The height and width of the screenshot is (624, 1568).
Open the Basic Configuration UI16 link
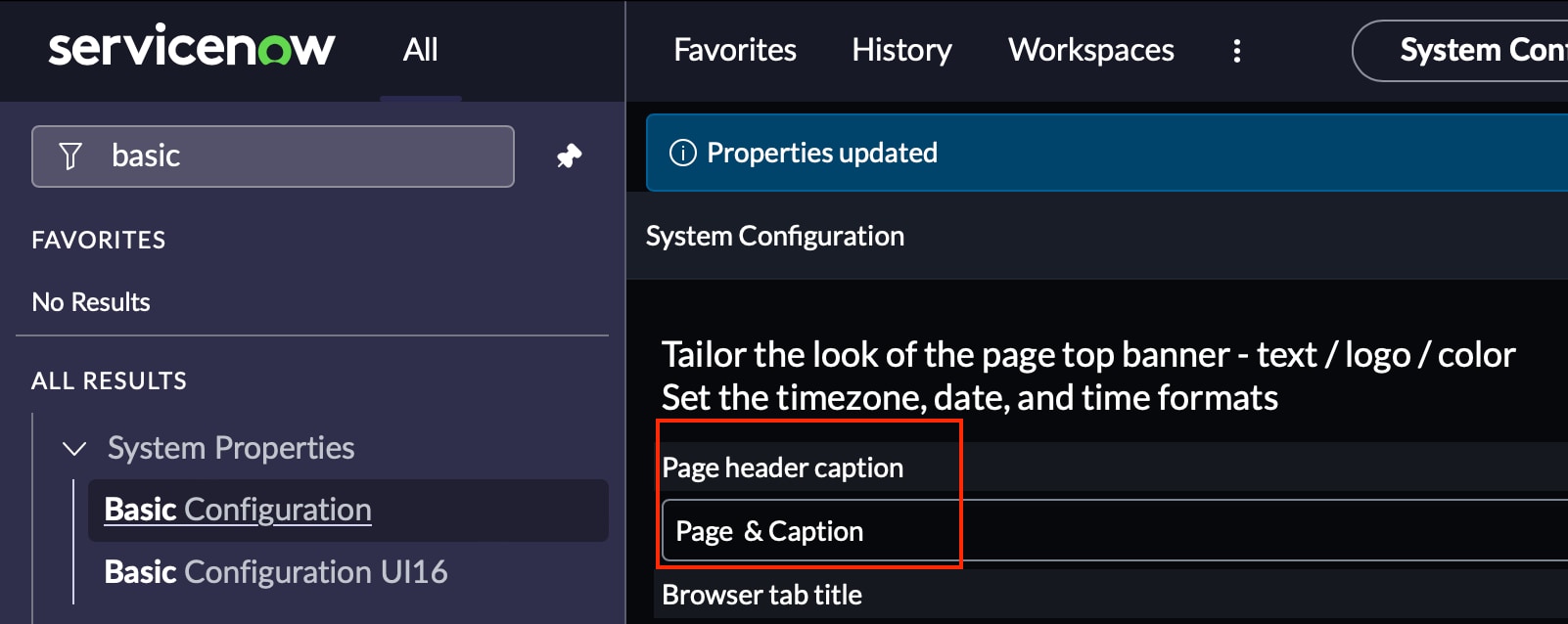pos(276,572)
